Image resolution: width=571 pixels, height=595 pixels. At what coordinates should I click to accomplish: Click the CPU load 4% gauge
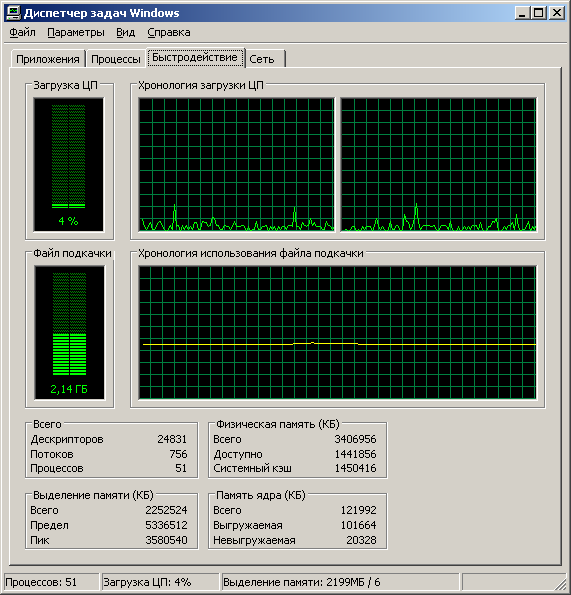[x=69, y=164]
